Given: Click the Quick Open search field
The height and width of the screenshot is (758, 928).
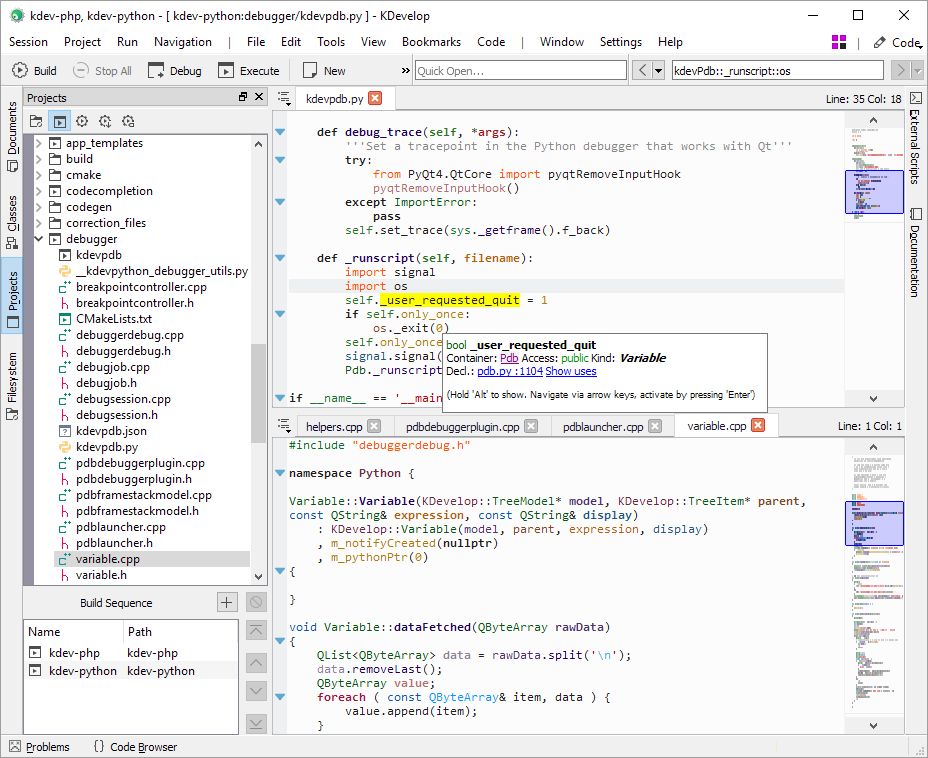Looking at the screenshot, I should (519, 71).
